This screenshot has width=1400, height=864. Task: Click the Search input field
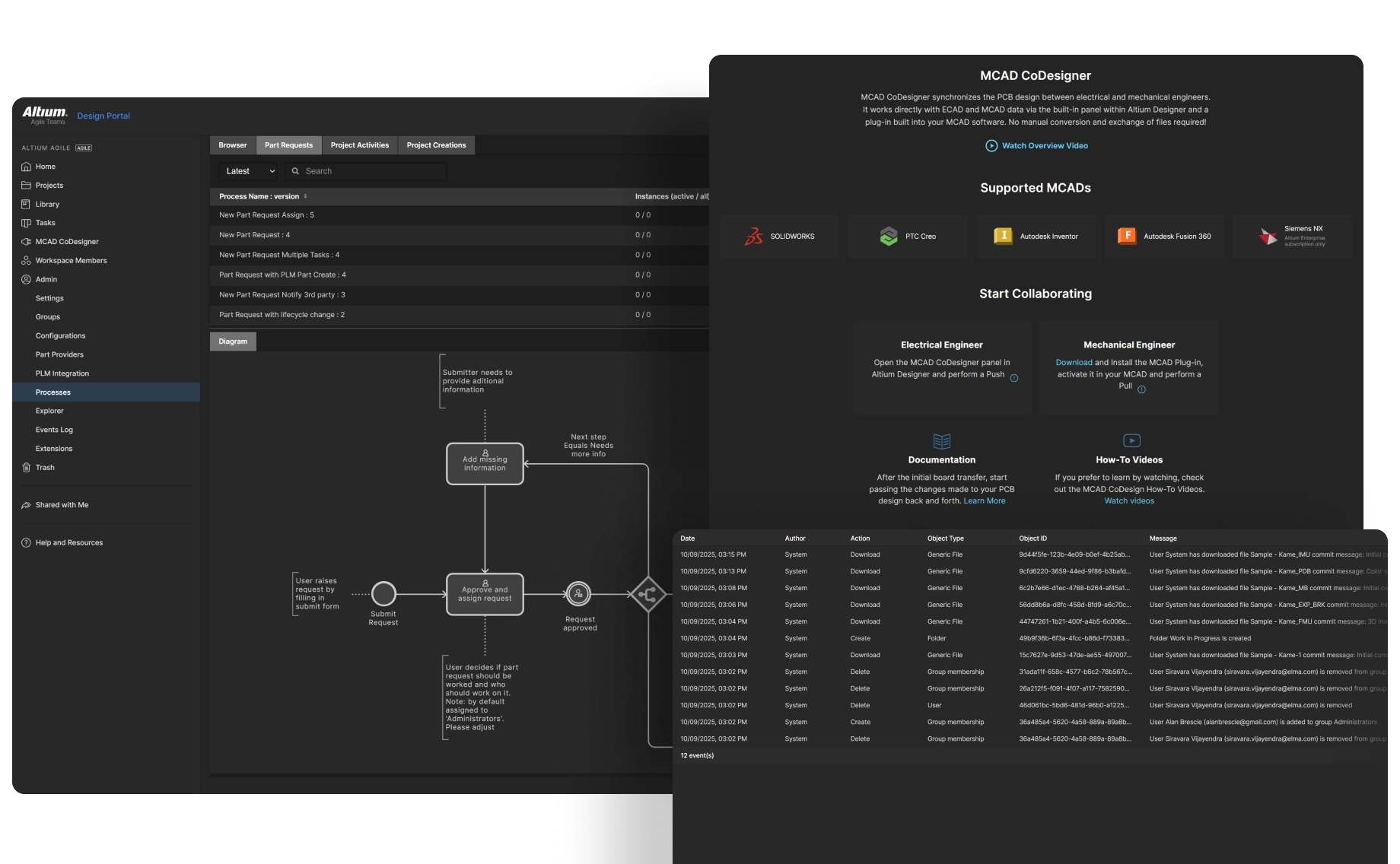[x=365, y=171]
